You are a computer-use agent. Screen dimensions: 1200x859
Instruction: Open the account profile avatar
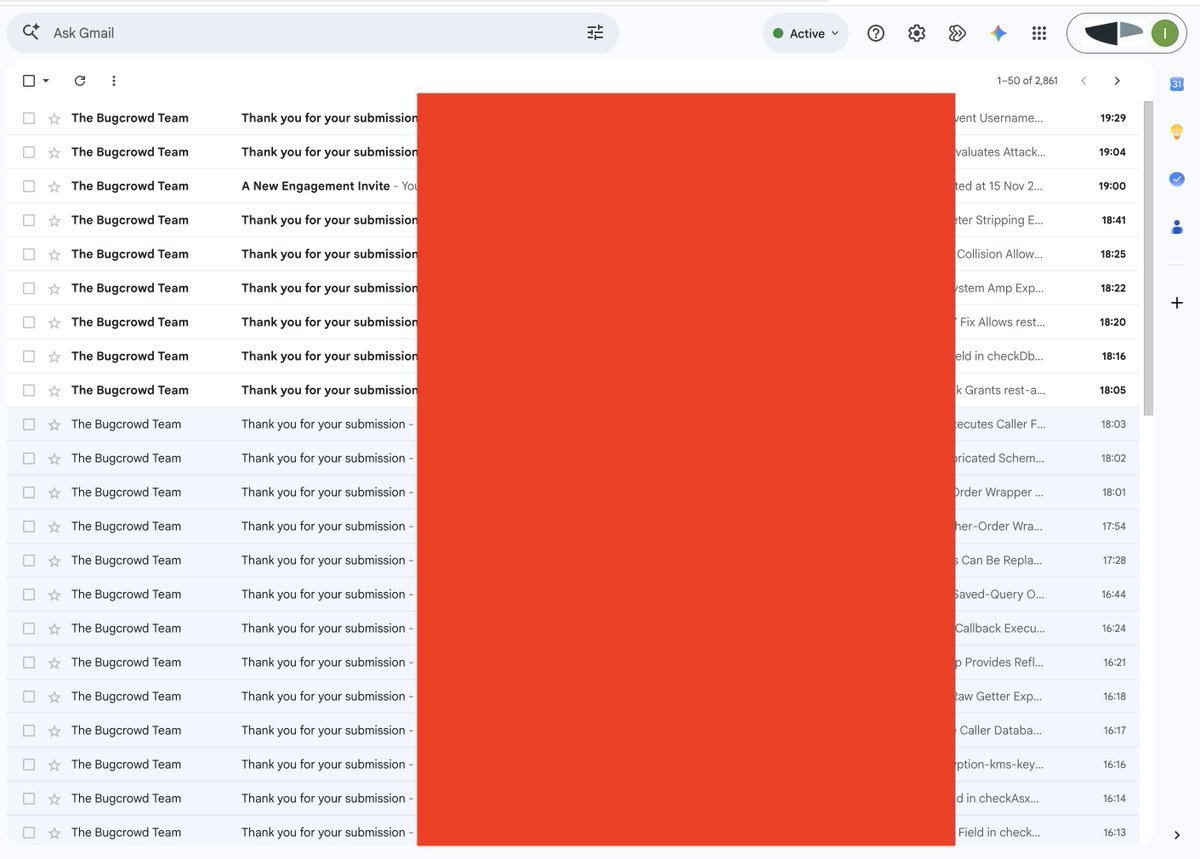(1164, 33)
